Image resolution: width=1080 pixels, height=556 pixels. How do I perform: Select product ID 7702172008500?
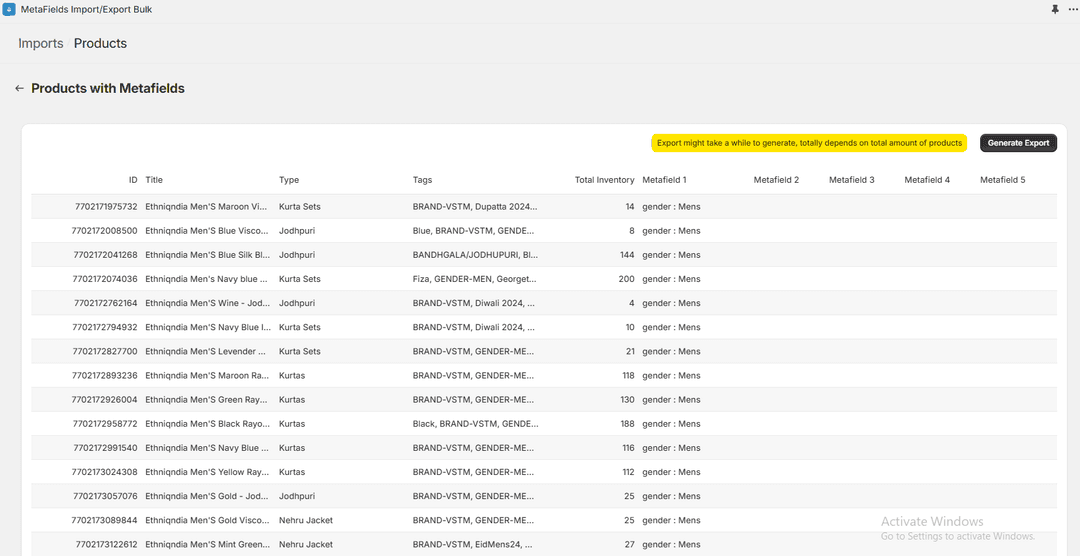(x=105, y=231)
